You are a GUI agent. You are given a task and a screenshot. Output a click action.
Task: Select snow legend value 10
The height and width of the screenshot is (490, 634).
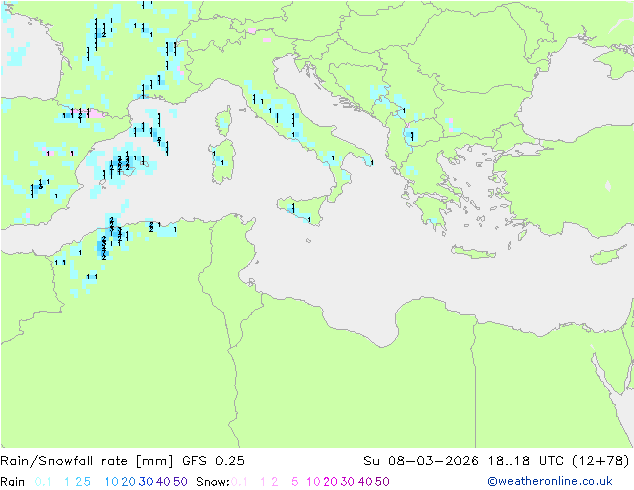point(313,482)
